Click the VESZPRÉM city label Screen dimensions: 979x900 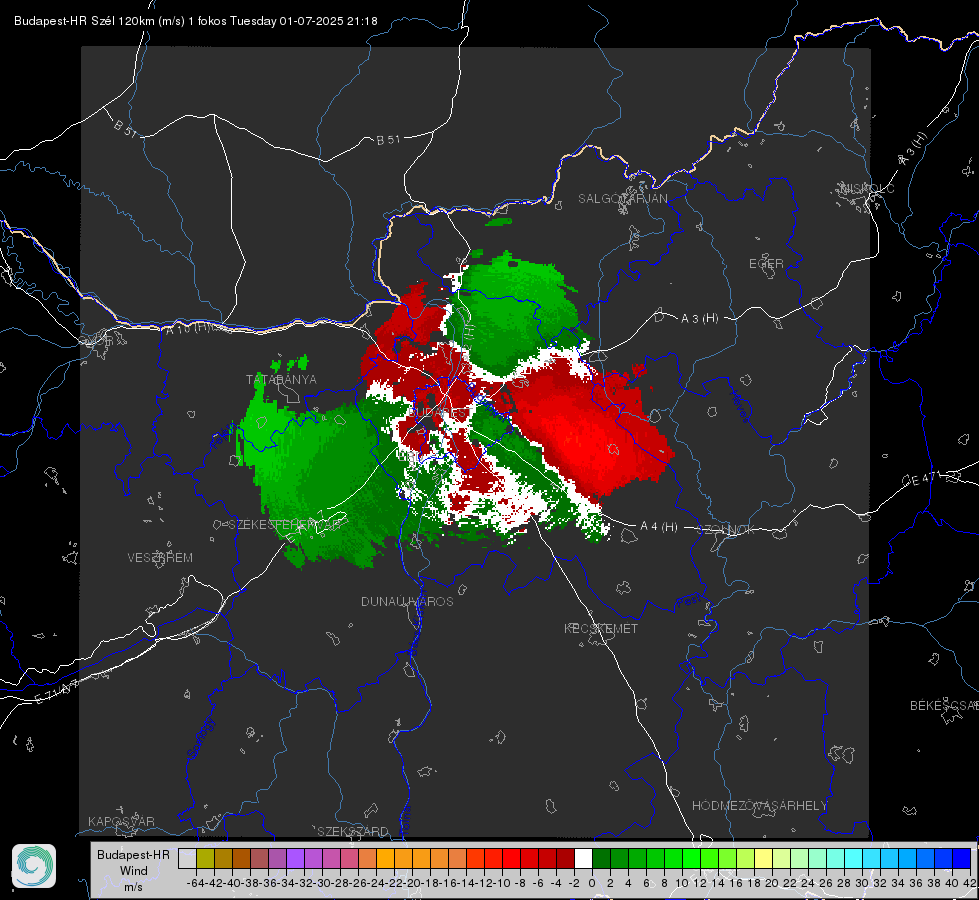[x=160, y=557]
